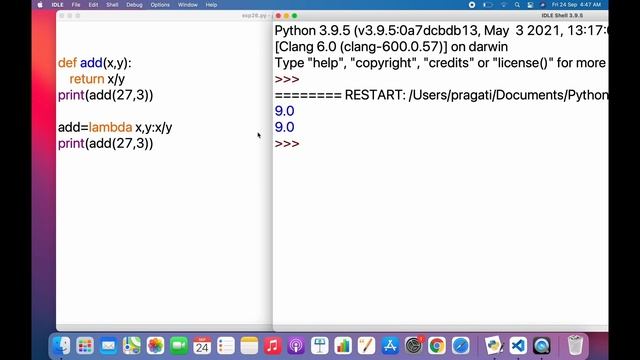Open Control Center in menu bar
640x360 pixels.
(x=530, y=5)
